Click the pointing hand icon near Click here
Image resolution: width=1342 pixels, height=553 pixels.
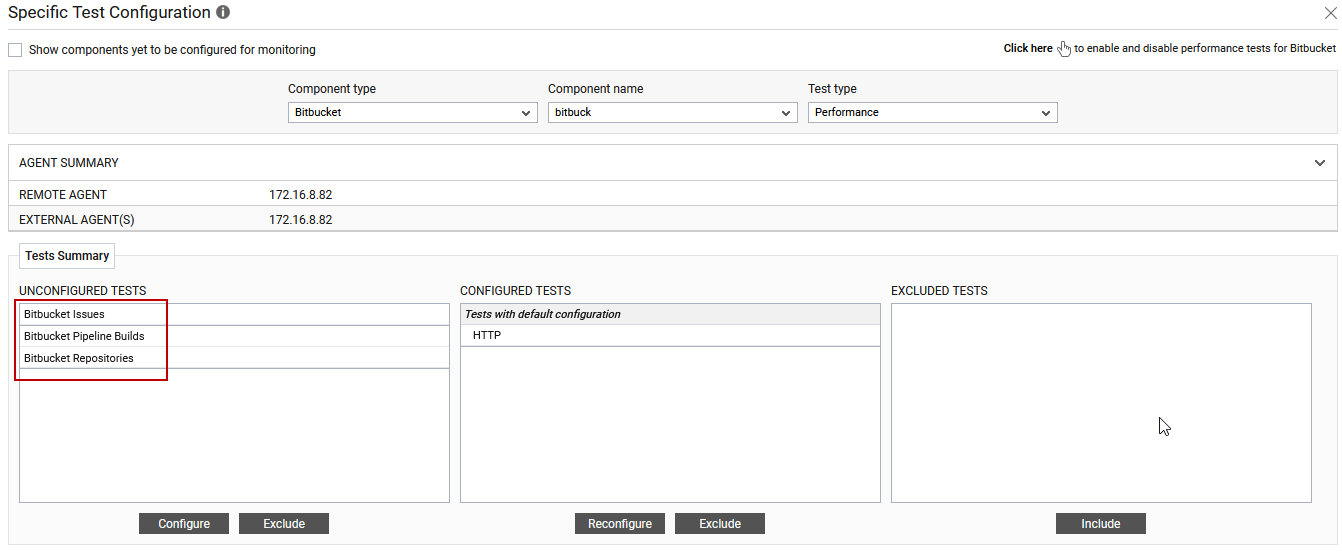pyautogui.click(x=1064, y=49)
